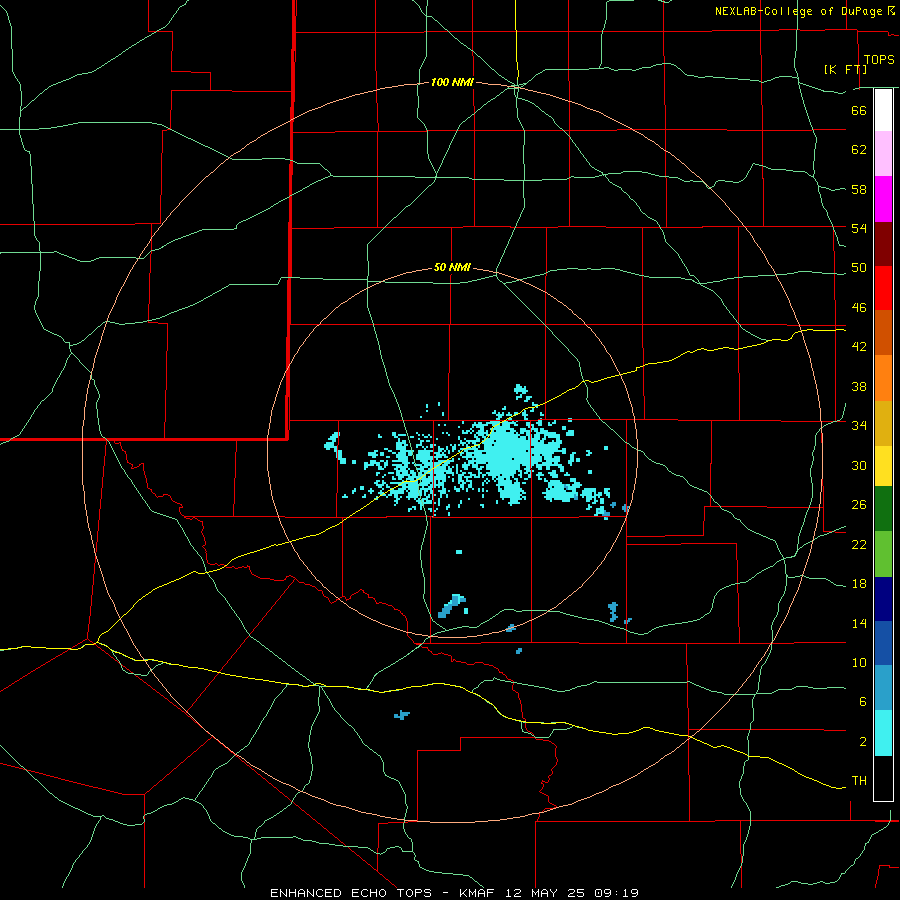
Task: Click the "54" scale value
Action: click(x=859, y=228)
